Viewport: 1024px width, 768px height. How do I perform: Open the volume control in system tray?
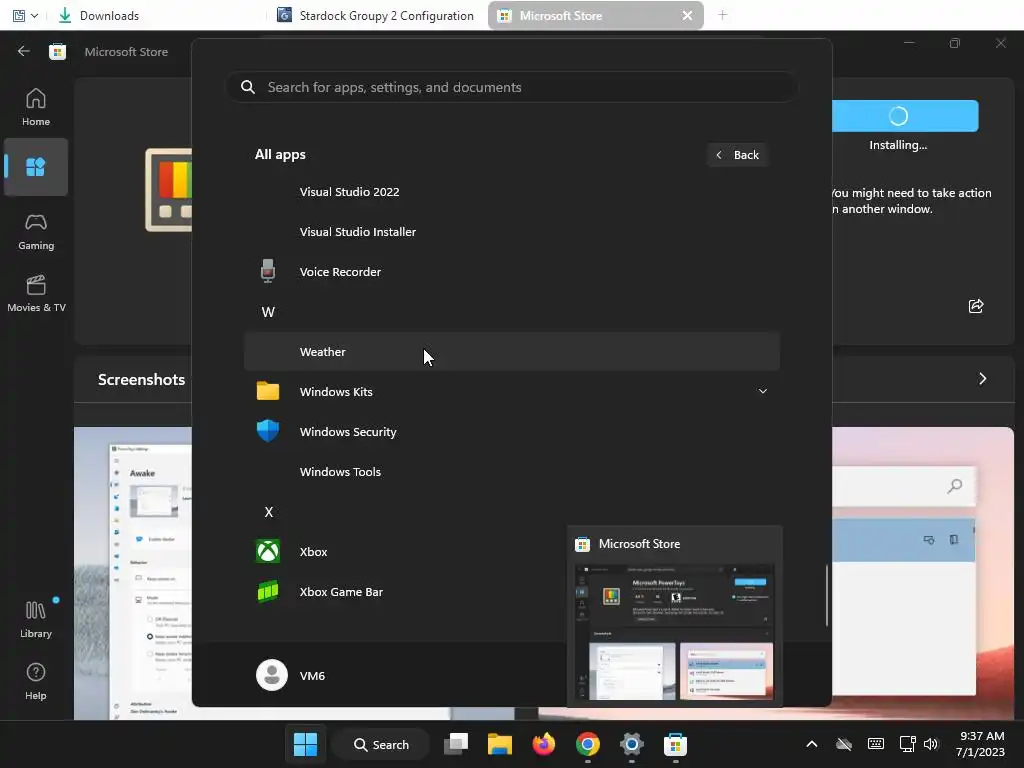(x=931, y=744)
